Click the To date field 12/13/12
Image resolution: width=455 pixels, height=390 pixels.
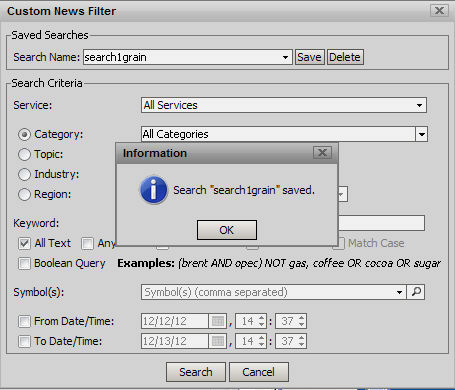(175, 341)
